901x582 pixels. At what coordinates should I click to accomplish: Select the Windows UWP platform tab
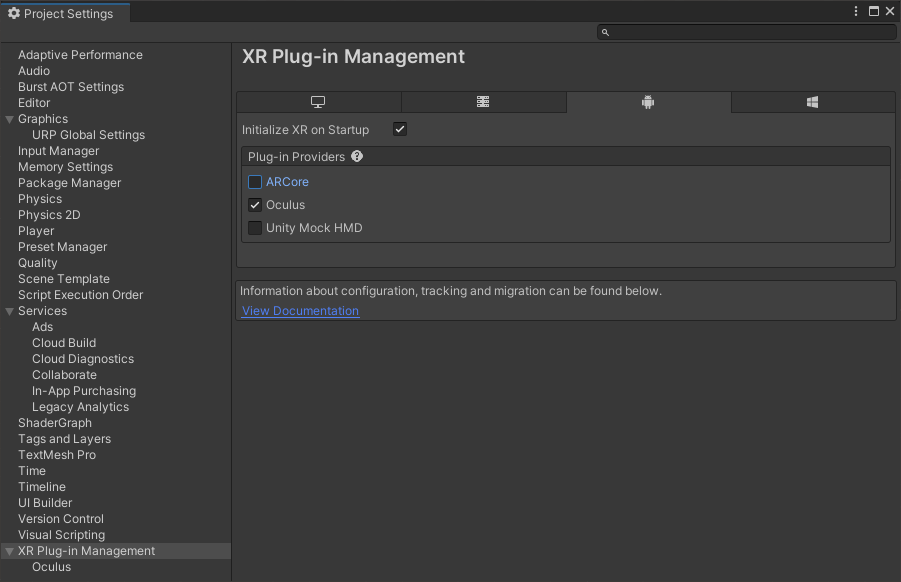[812, 102]
